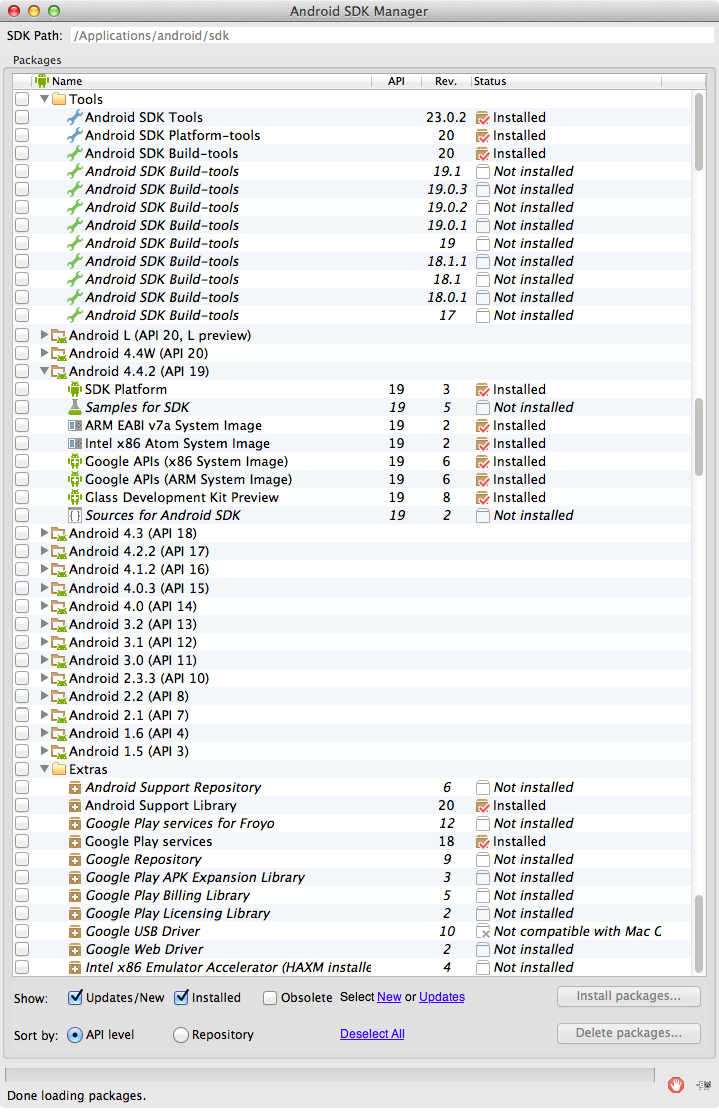Image resolution: width=719 pixels, height=1116 pixels.
Task: Click the API column header
Action: point(397,81)
